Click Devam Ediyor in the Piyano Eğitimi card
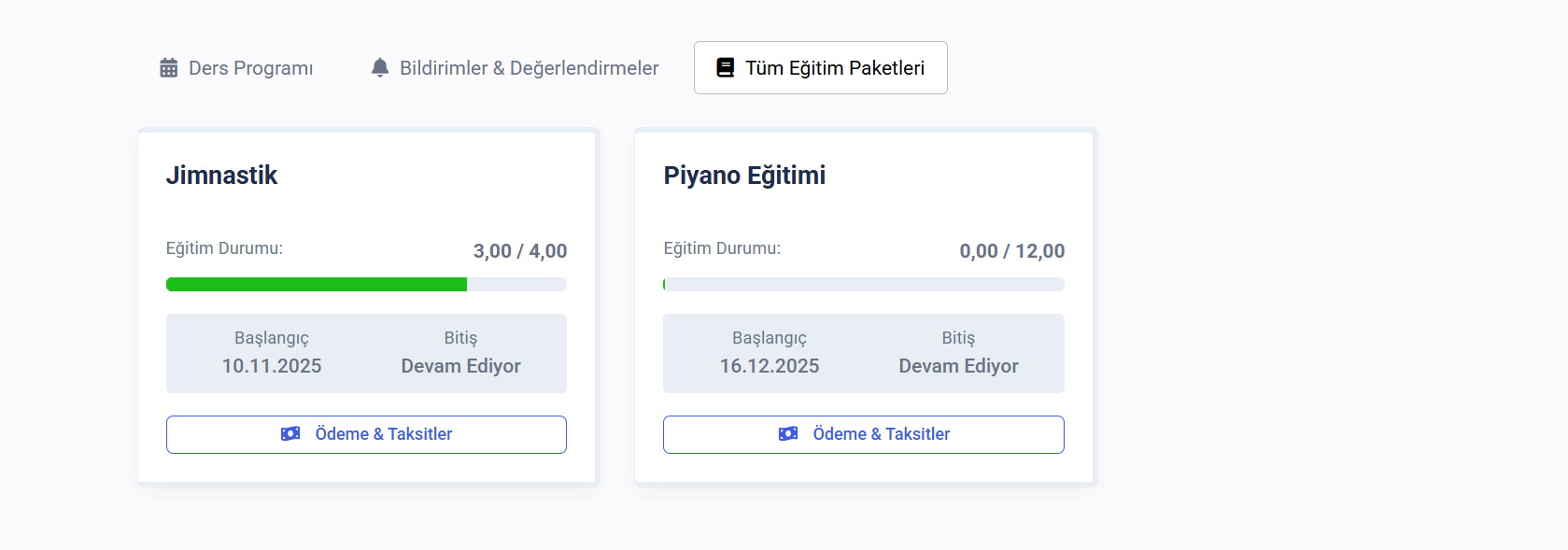This screenshot has width=1568, height=550. 959,366
